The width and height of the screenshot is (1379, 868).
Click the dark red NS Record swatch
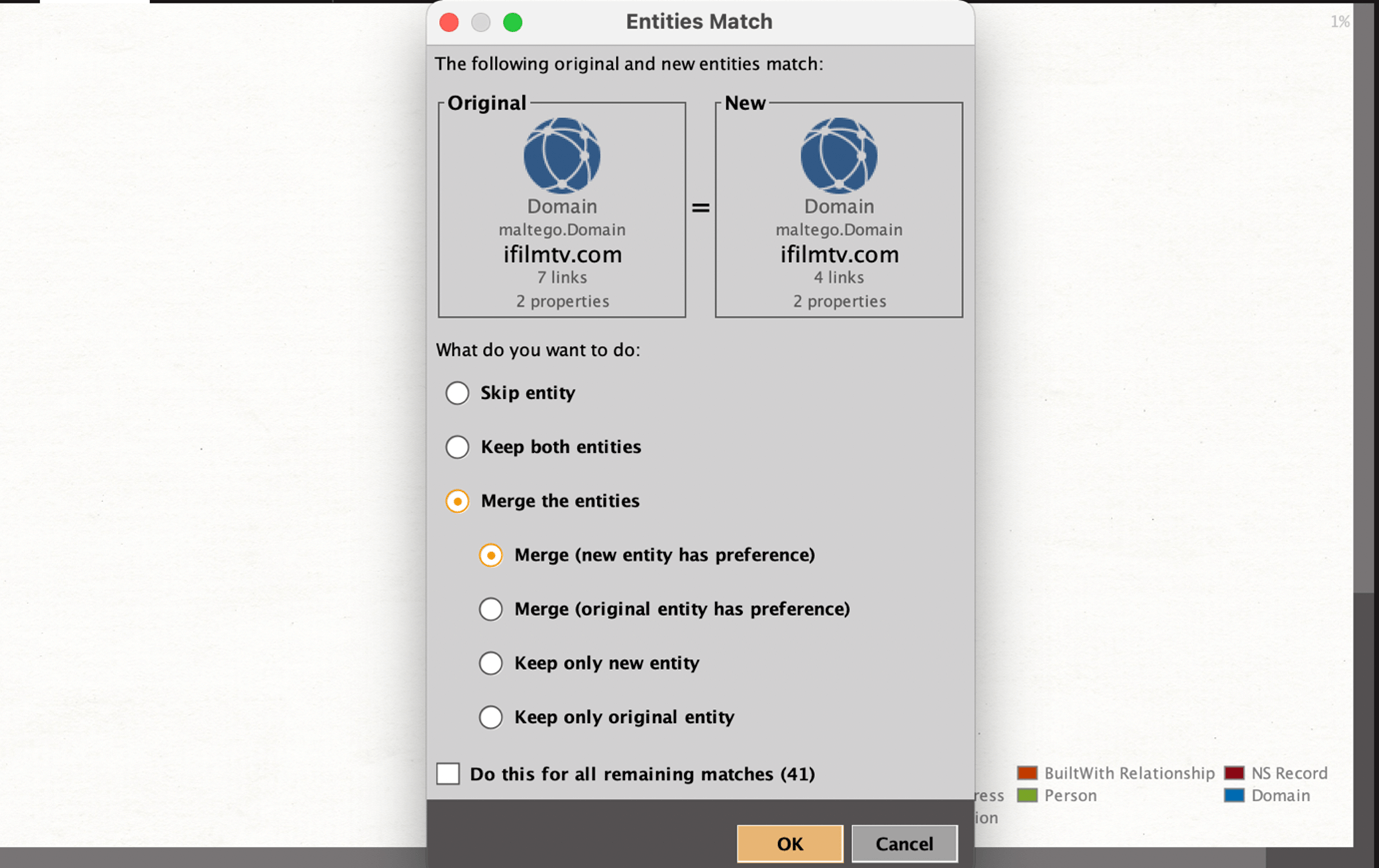point(1234,773)
